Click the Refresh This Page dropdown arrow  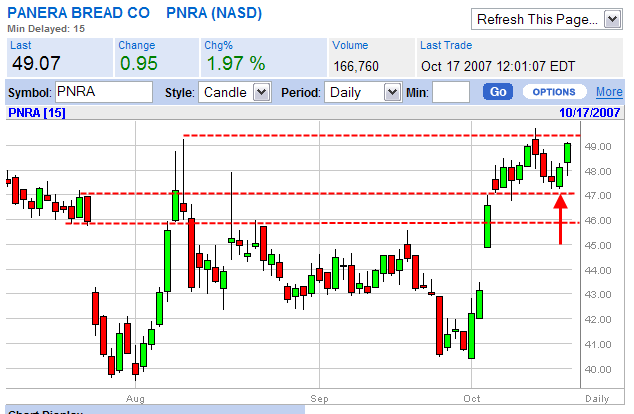(x=613, y=19)
